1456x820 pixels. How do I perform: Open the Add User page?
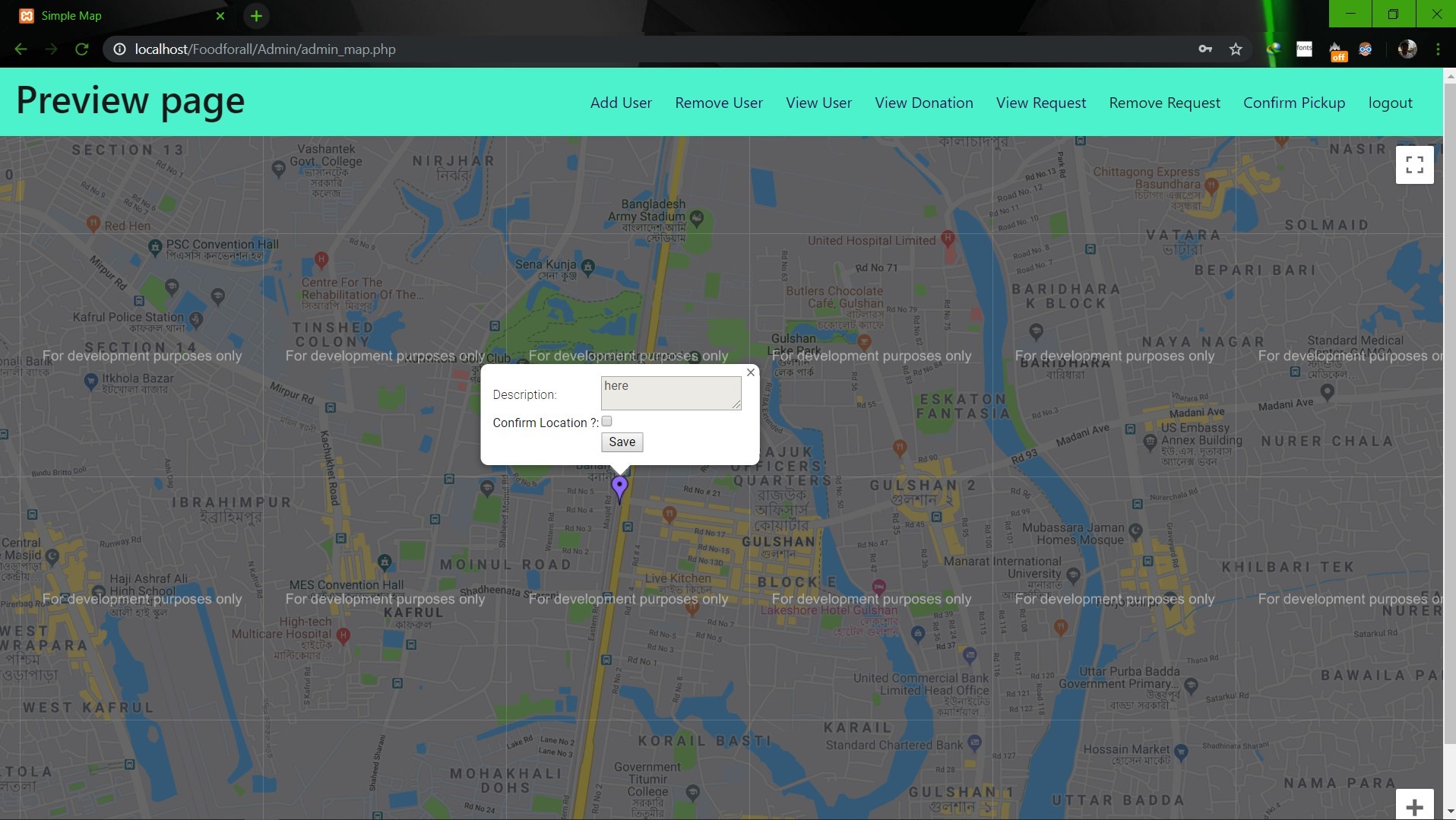[621, 103]
